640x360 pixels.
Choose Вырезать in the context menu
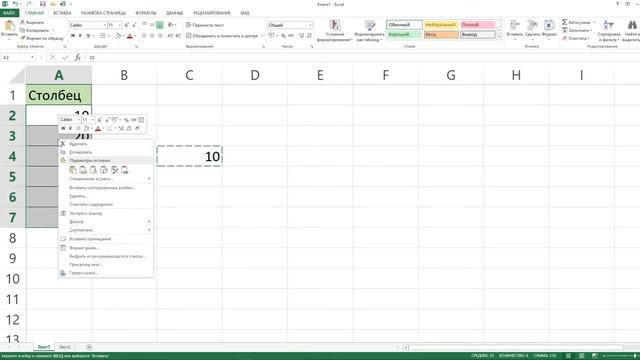point(106,144)
